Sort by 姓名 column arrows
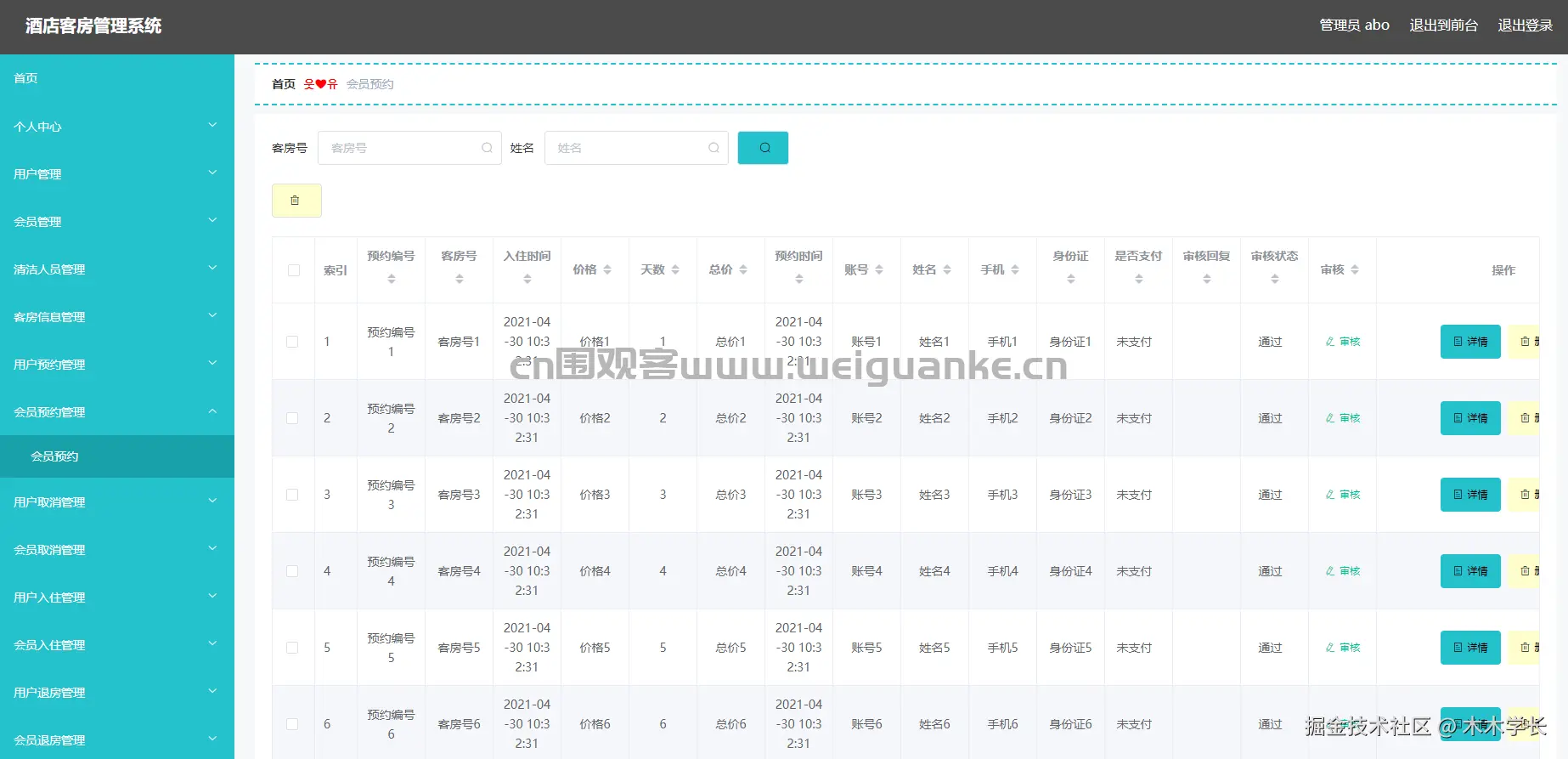Image resolution: width=1568 pixels, height=759 pixels. (947, 269)
